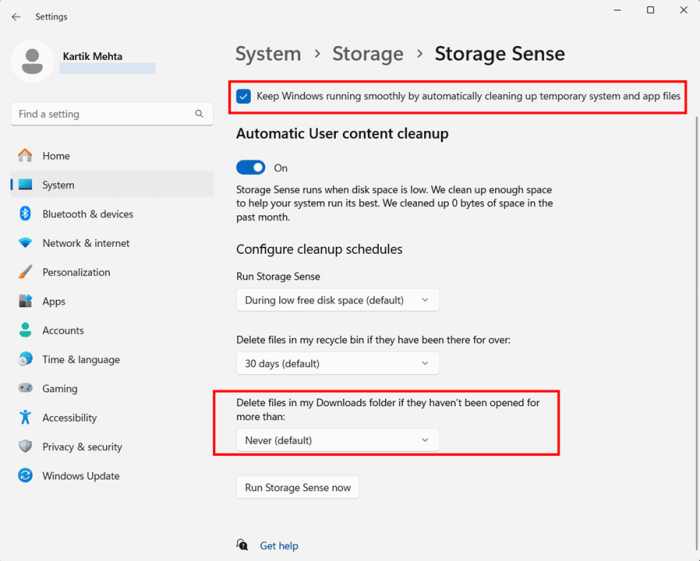The image size is (700, 561).
Task: Click the Time & language globe icon
Action: coord(25,359)
